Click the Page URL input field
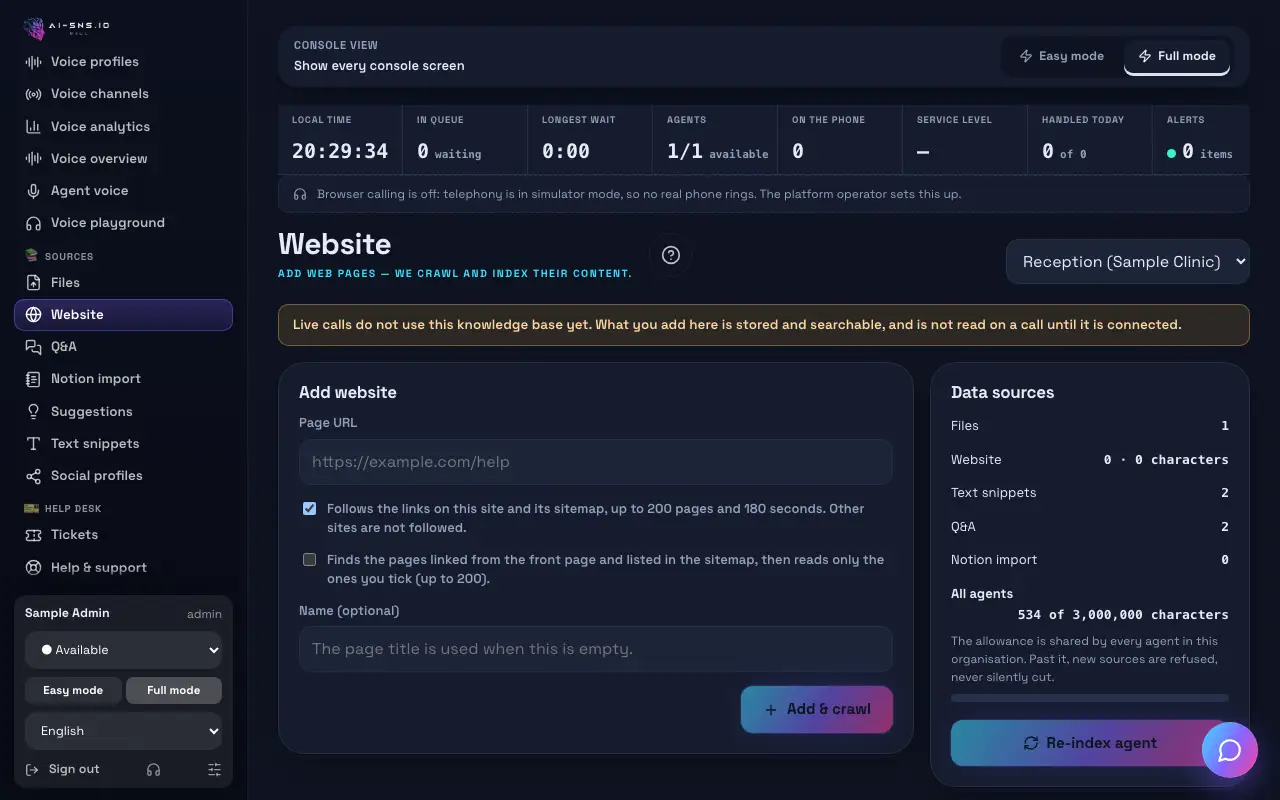 [x=595, y=462]
